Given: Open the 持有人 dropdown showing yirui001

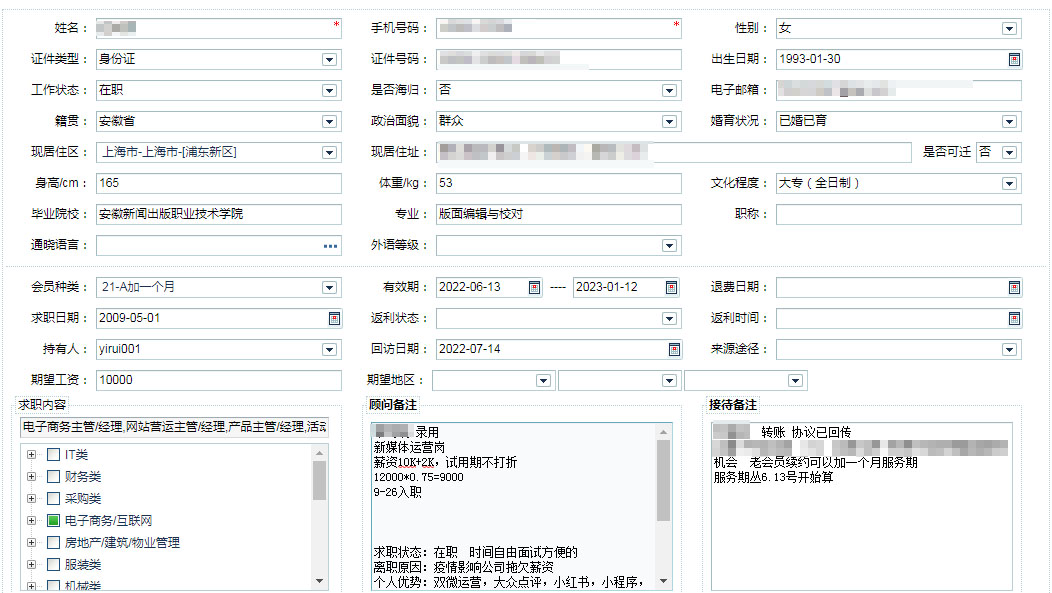Looking at the screenshot, I should (x=329, y=349).
